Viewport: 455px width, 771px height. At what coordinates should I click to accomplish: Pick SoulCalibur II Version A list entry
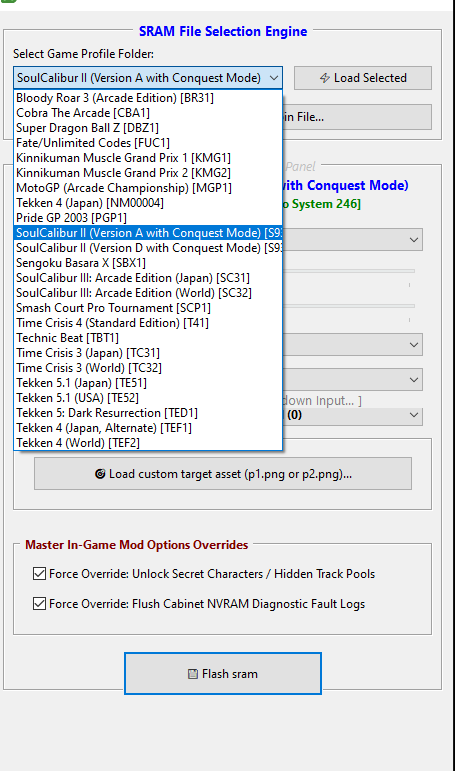[x=148, y=233]
